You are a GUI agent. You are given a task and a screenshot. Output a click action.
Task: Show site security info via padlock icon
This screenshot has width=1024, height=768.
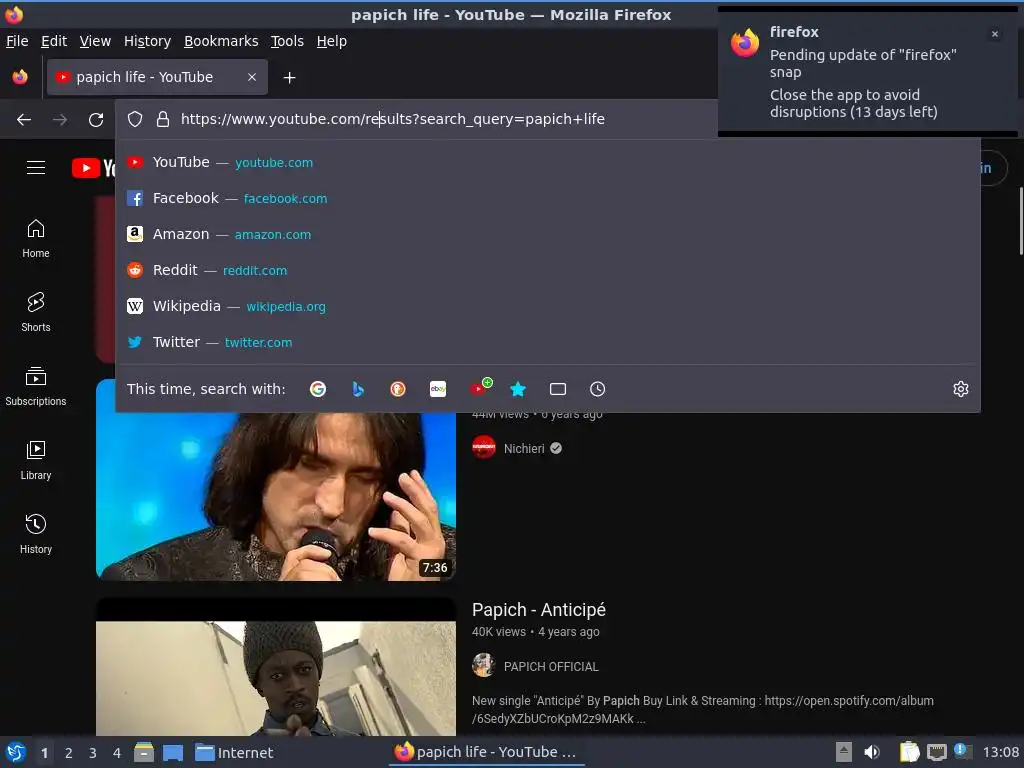163,119
